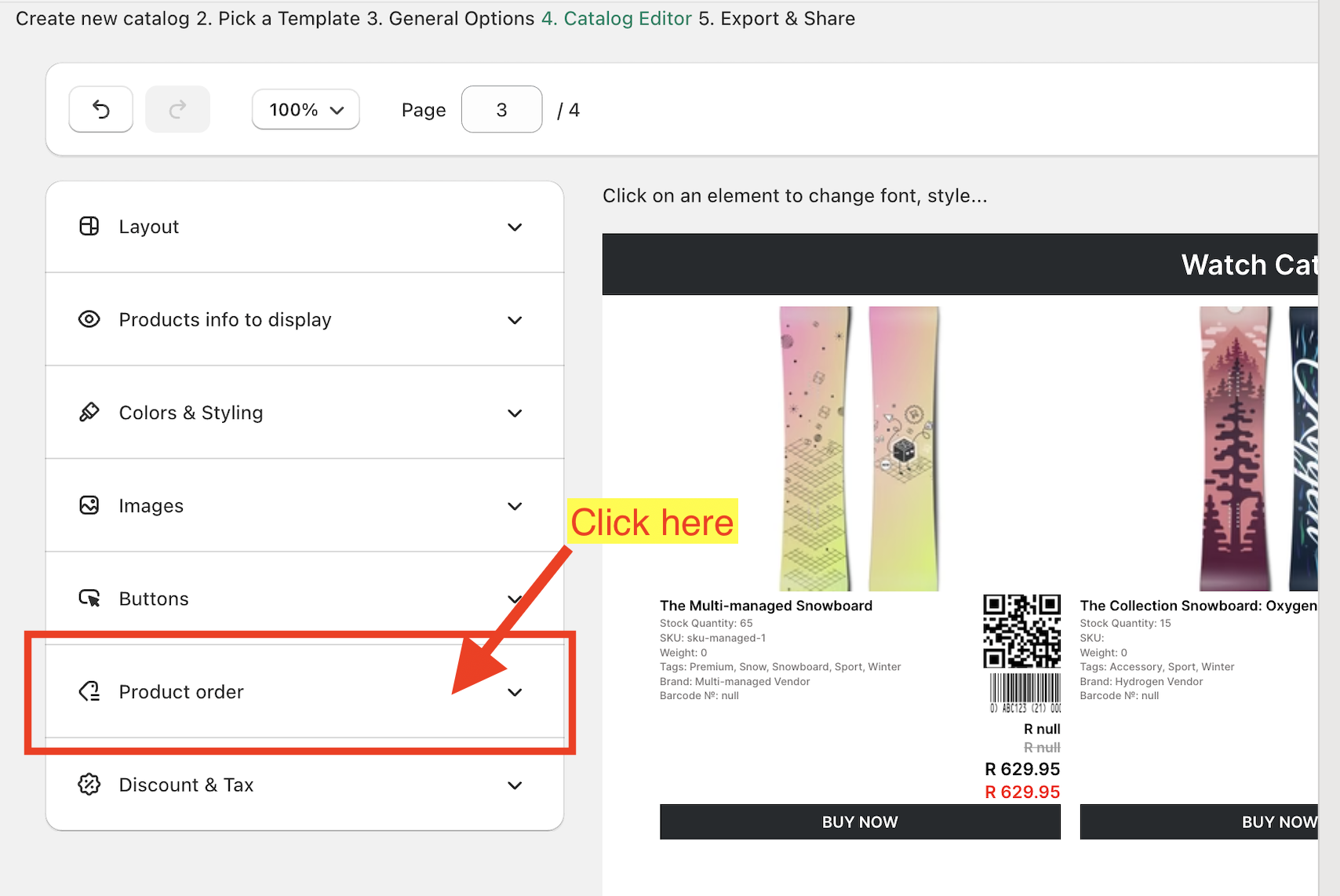Image resolution: width=1340 pixels, height=896 pixels.
Task: Expand the Discount & Tax chevron
Action: click(515, 785)
